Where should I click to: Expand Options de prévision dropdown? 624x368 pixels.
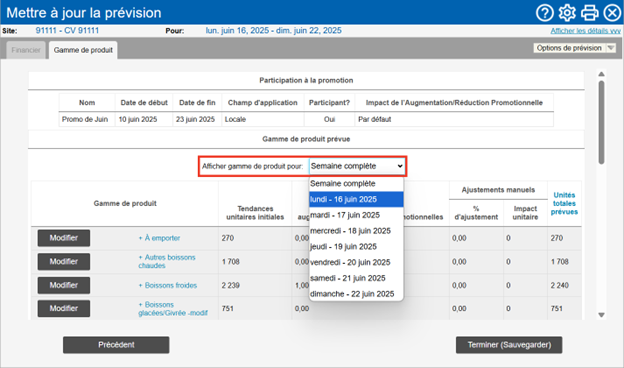coord(574,48)
